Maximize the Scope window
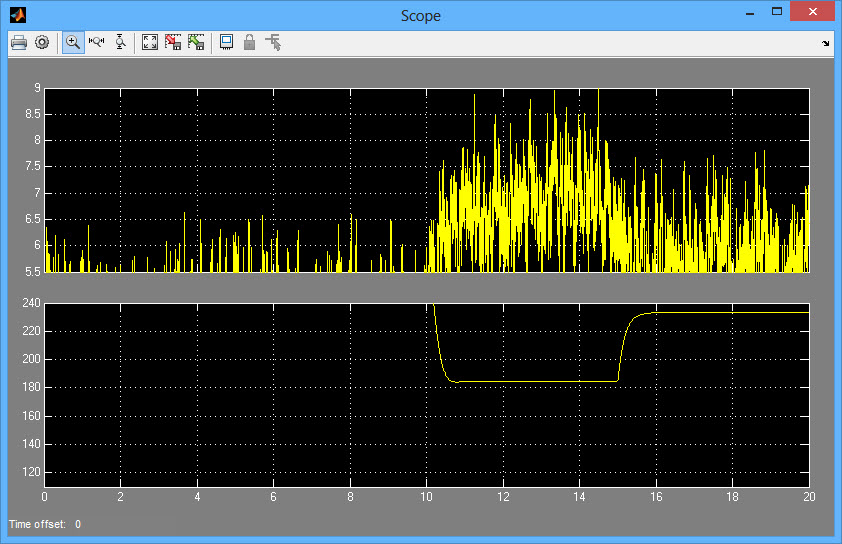842x544 pixels. coord(776,11)
